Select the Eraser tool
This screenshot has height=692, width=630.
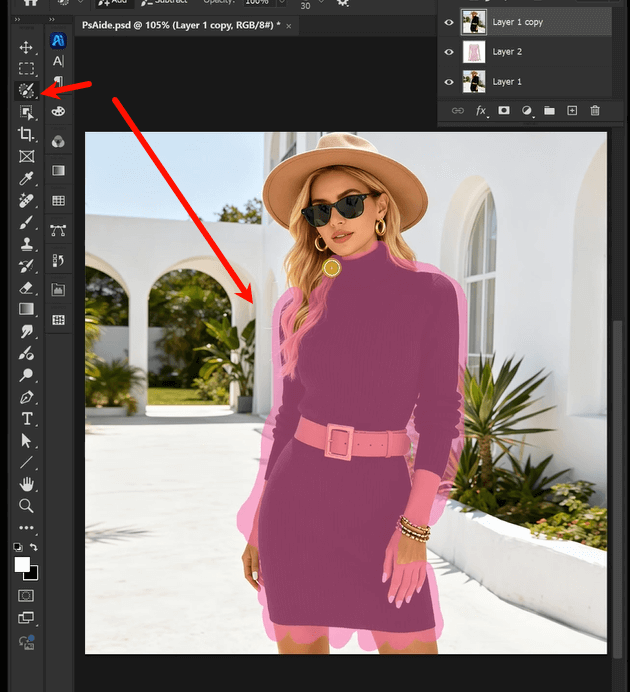coord(27,287)
